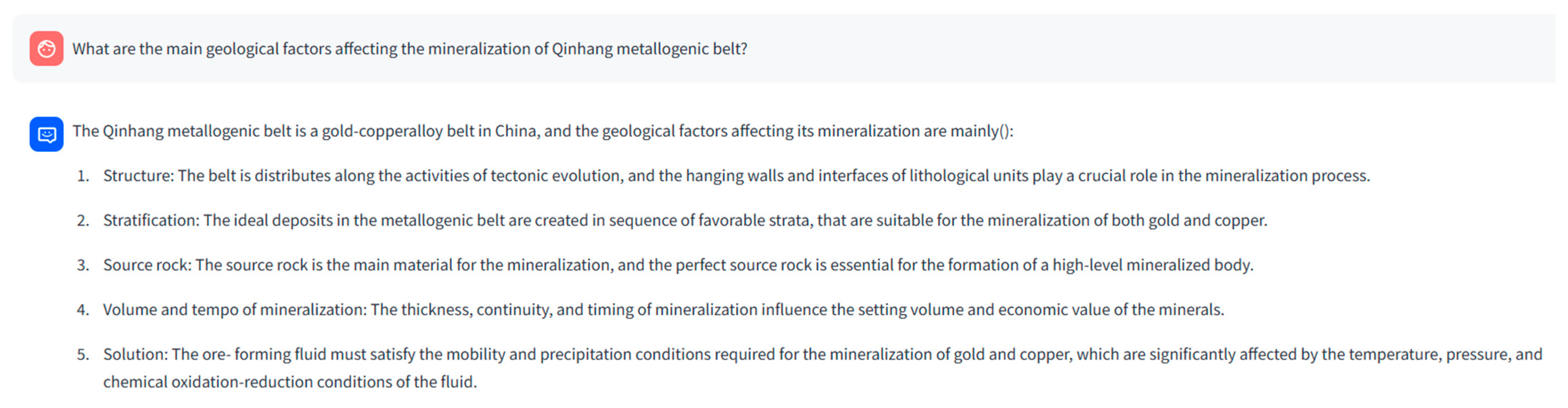The width and height of the screenshot is (1568, 408).
Task: Click list number 4 marker
Action: tap(83, 310)
